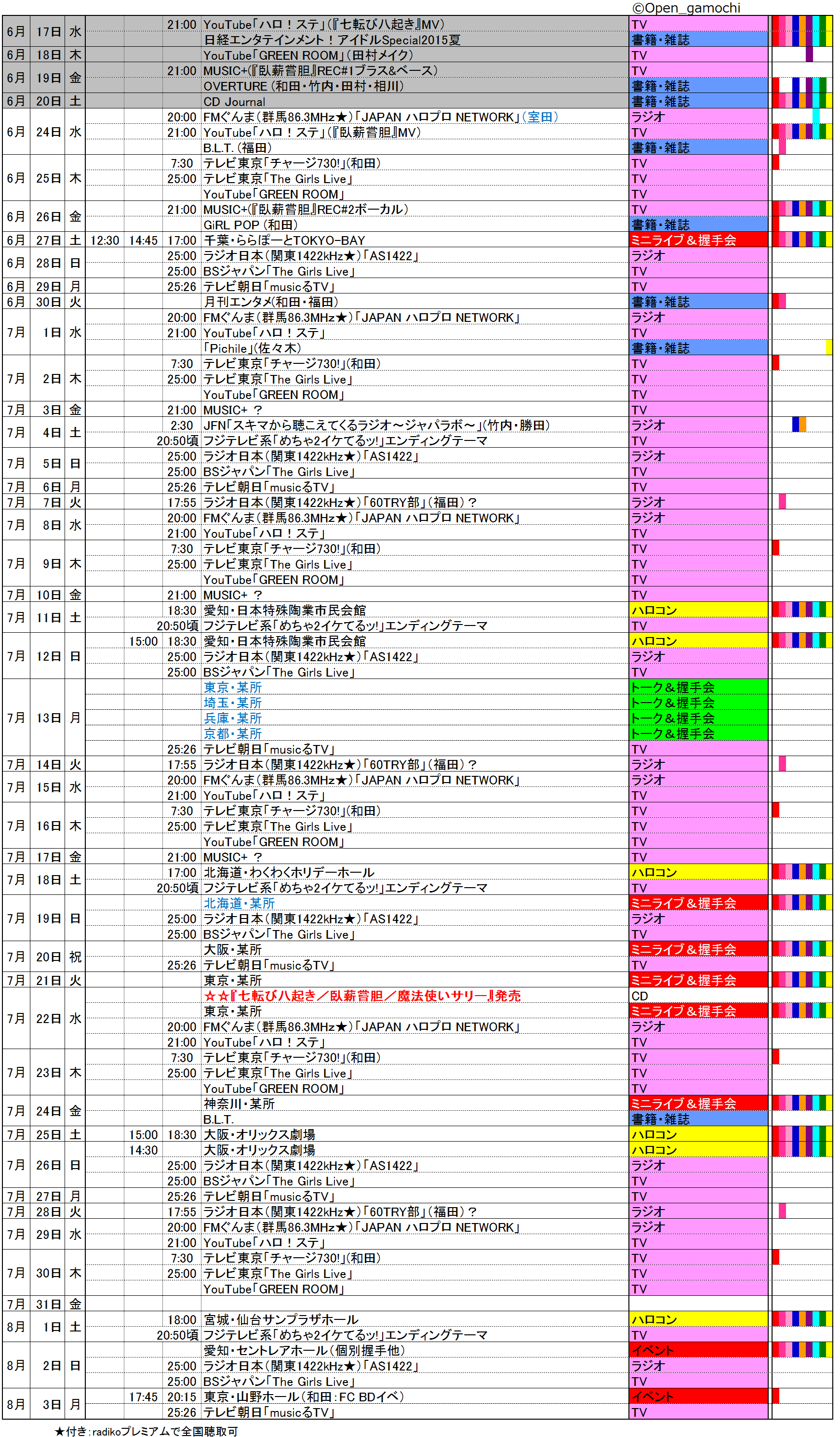The height and width of the screenshot is (1437, 840).
Task: Open the blue 兵庫・某所 link
Action: [x=233, y=718]
